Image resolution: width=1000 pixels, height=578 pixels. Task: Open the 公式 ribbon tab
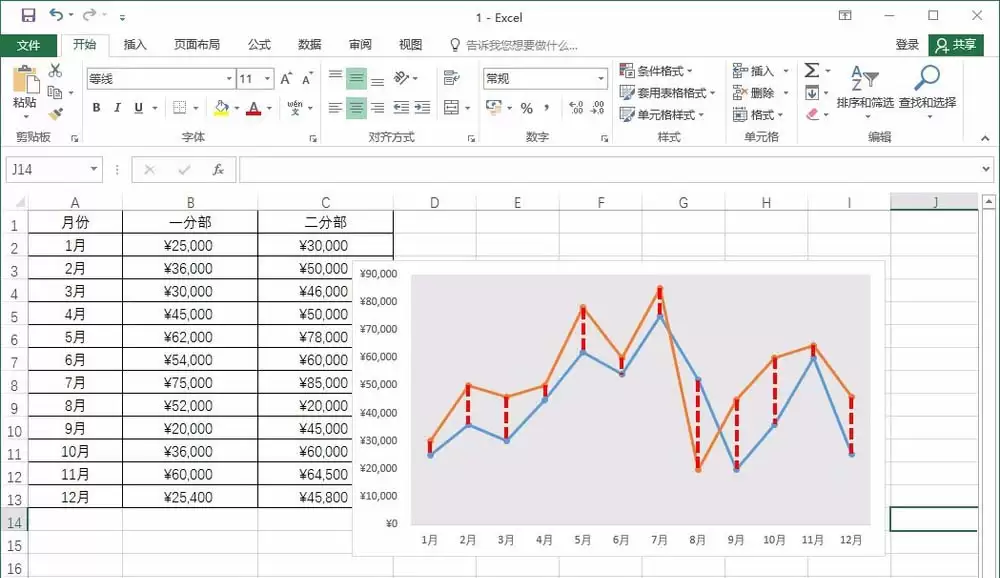[x=259, y=45]
